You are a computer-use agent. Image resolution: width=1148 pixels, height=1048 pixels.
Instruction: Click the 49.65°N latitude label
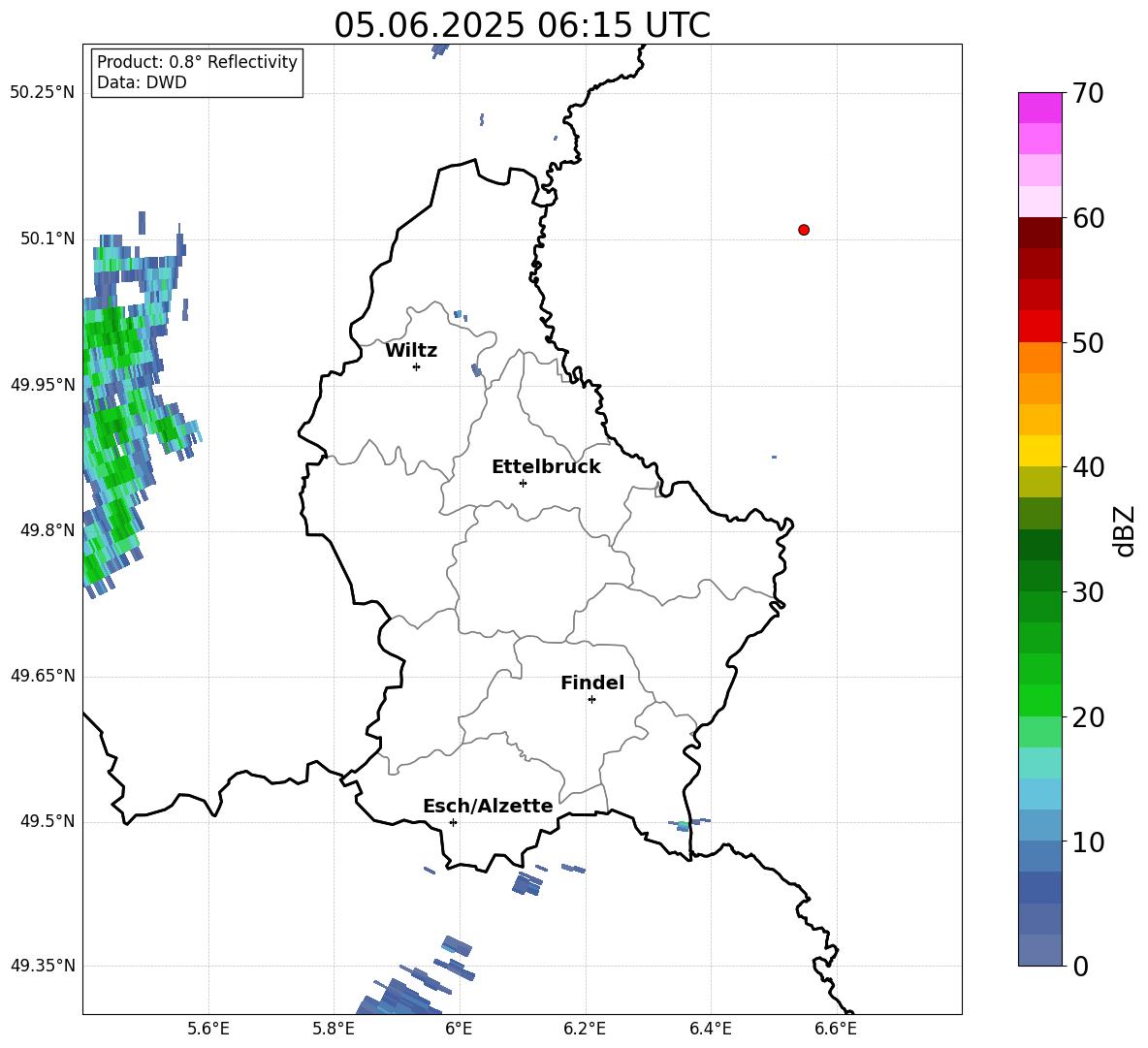click(x=43, y=675)
